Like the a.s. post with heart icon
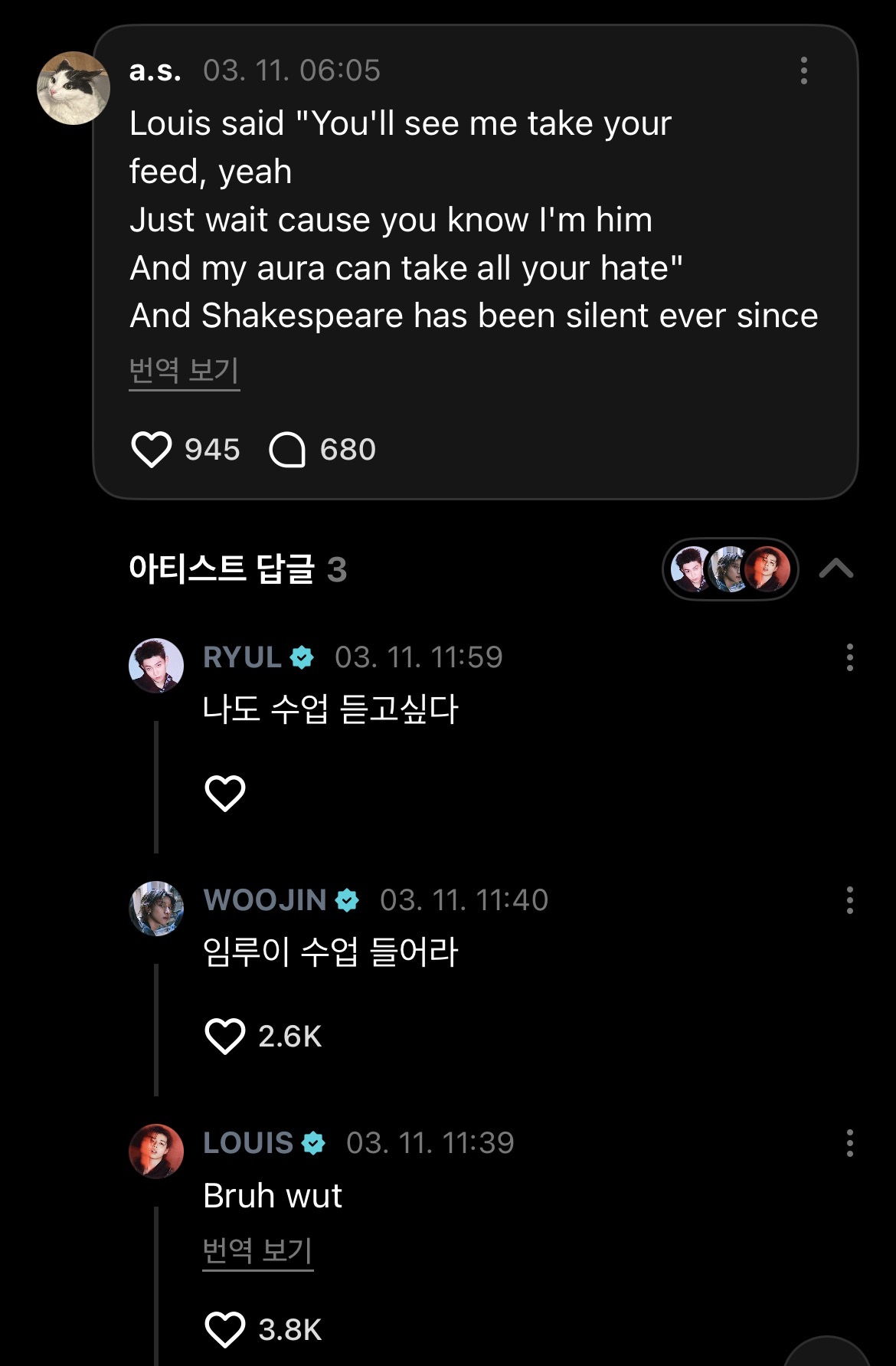Screen dimensions: 896x1366 (x=152, y=450)
